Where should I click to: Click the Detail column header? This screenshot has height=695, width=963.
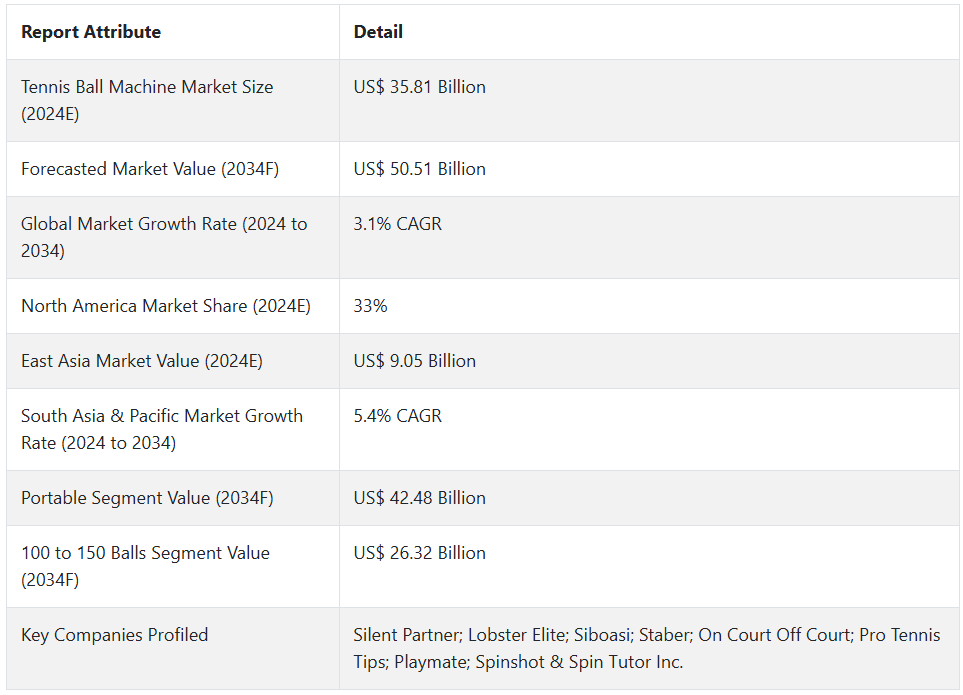click(x=378, y=32)
